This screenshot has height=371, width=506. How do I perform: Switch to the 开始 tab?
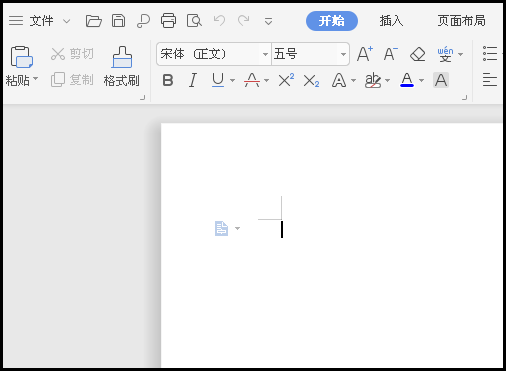(332, 21)
